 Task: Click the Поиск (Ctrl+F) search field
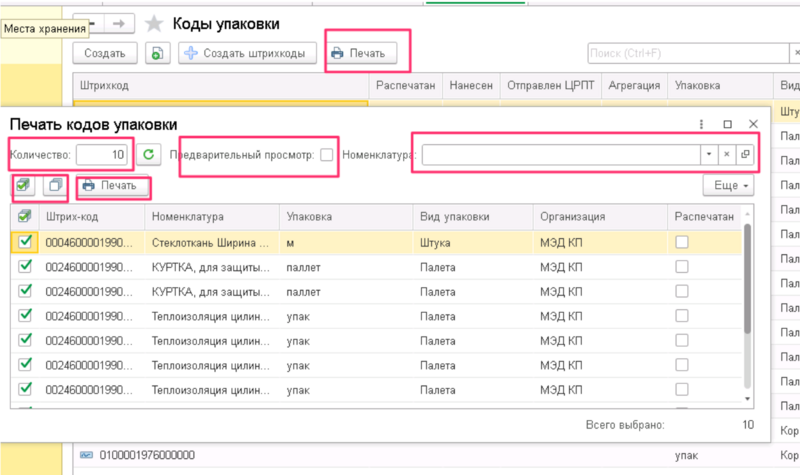[x=688, y=53]
